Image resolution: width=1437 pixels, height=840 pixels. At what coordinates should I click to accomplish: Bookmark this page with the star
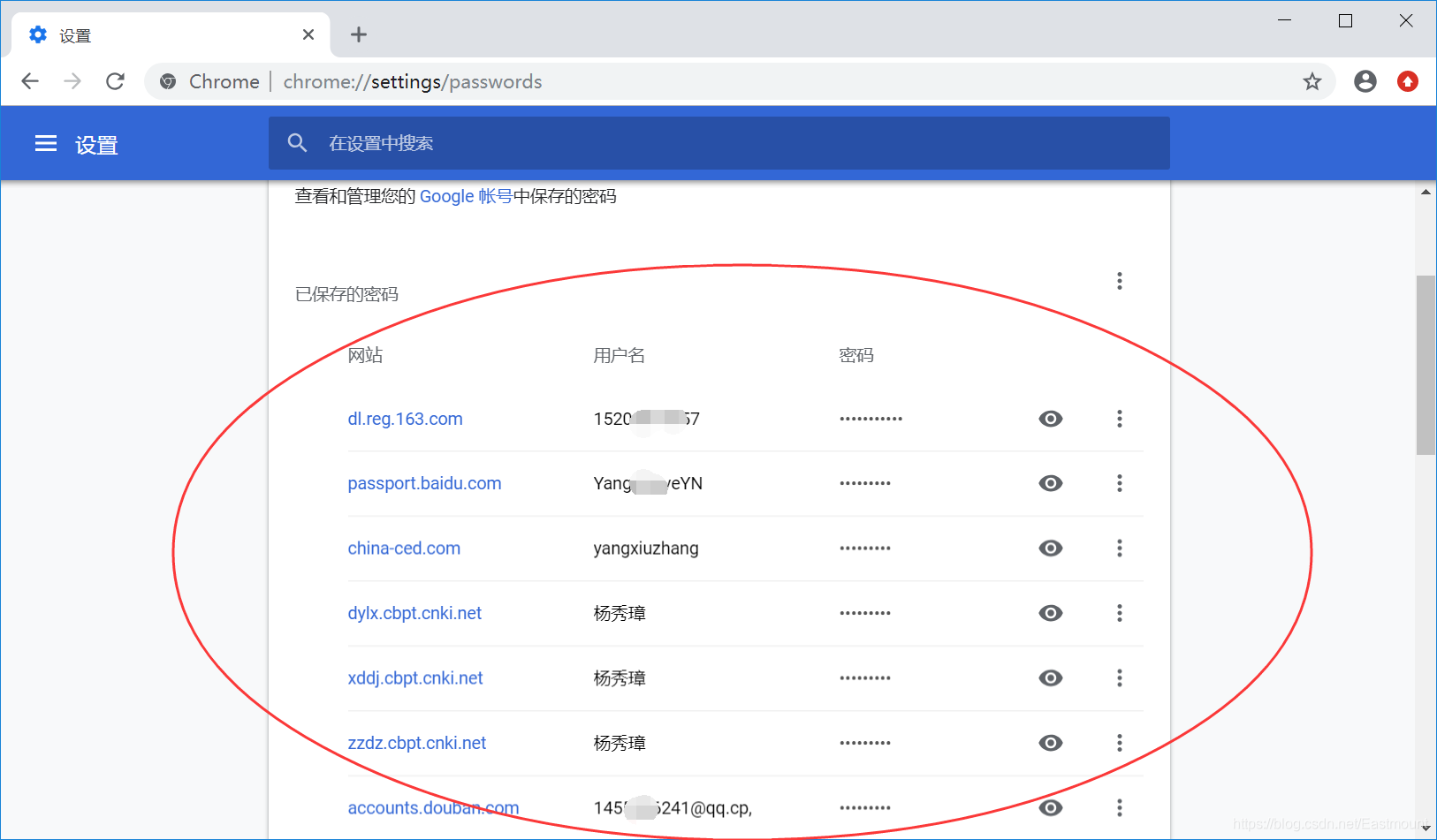(1312, 81)
